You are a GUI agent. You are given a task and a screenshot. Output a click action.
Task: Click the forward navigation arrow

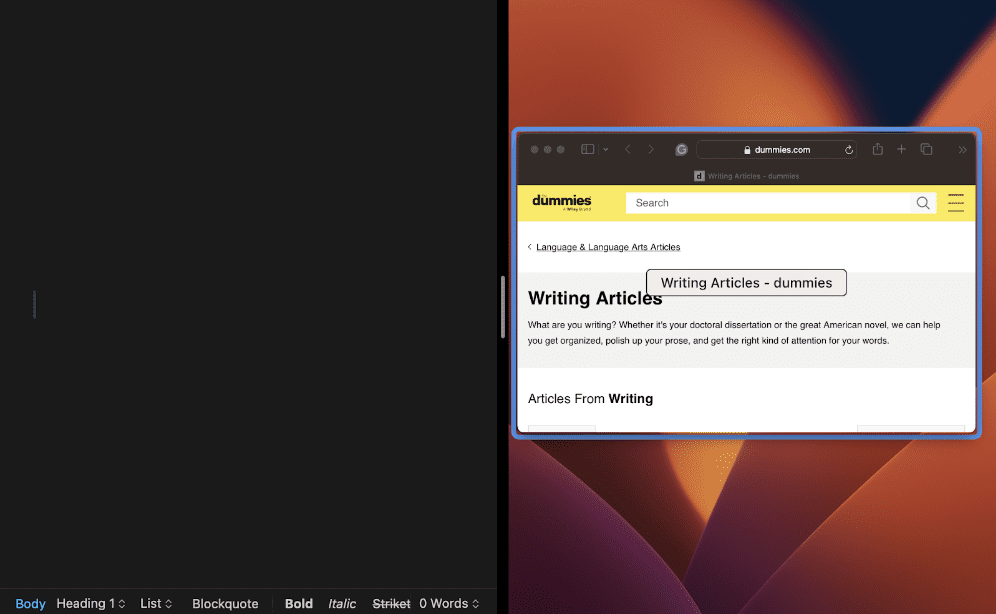click(650, 149)
